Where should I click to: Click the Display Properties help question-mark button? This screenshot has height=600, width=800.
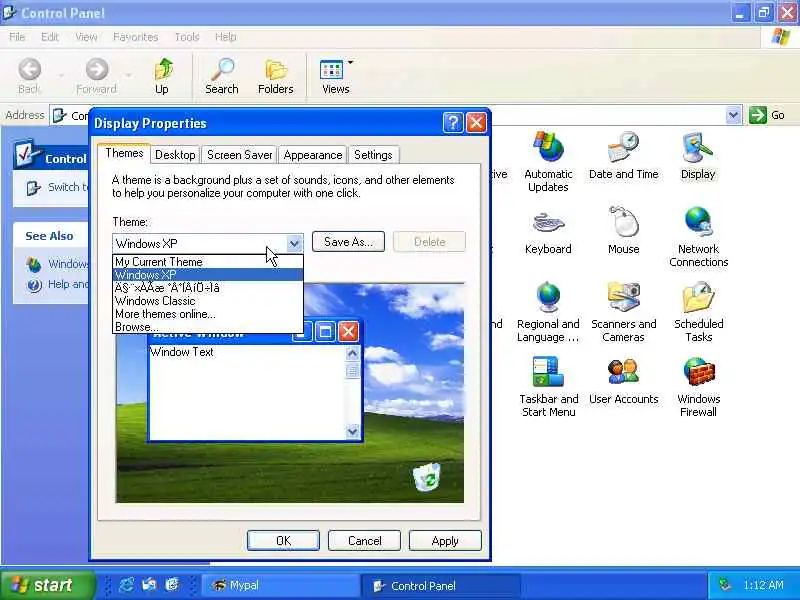click(453, 123)
